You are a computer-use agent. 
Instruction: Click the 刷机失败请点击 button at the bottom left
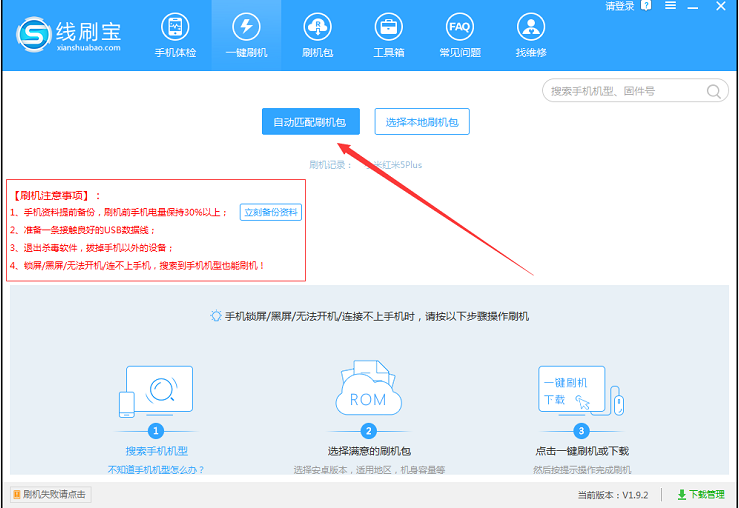(x=48, y=495)
